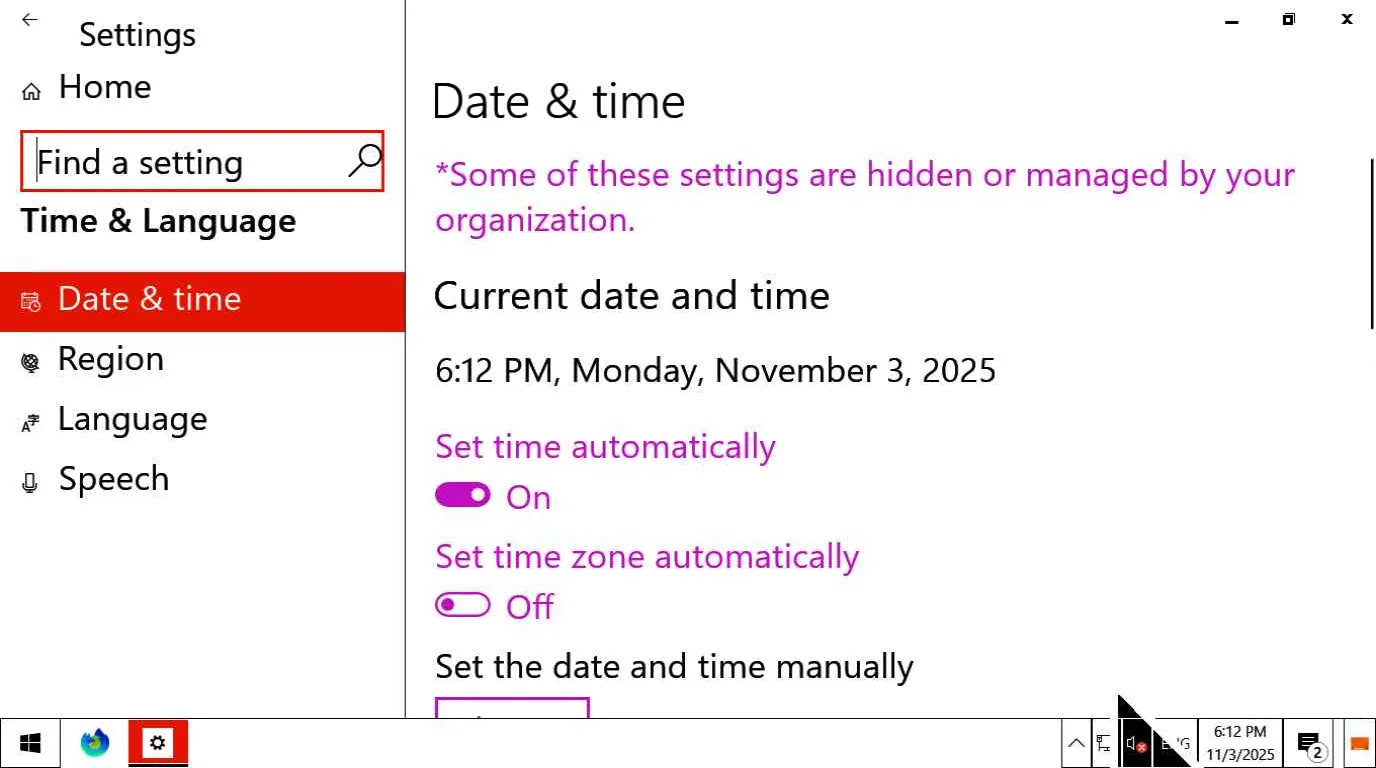Image resolution: width=1376 pixels, height=768 pixels.
Task: Open the taskbar clock and date flyout
Action: (1240, 743)
